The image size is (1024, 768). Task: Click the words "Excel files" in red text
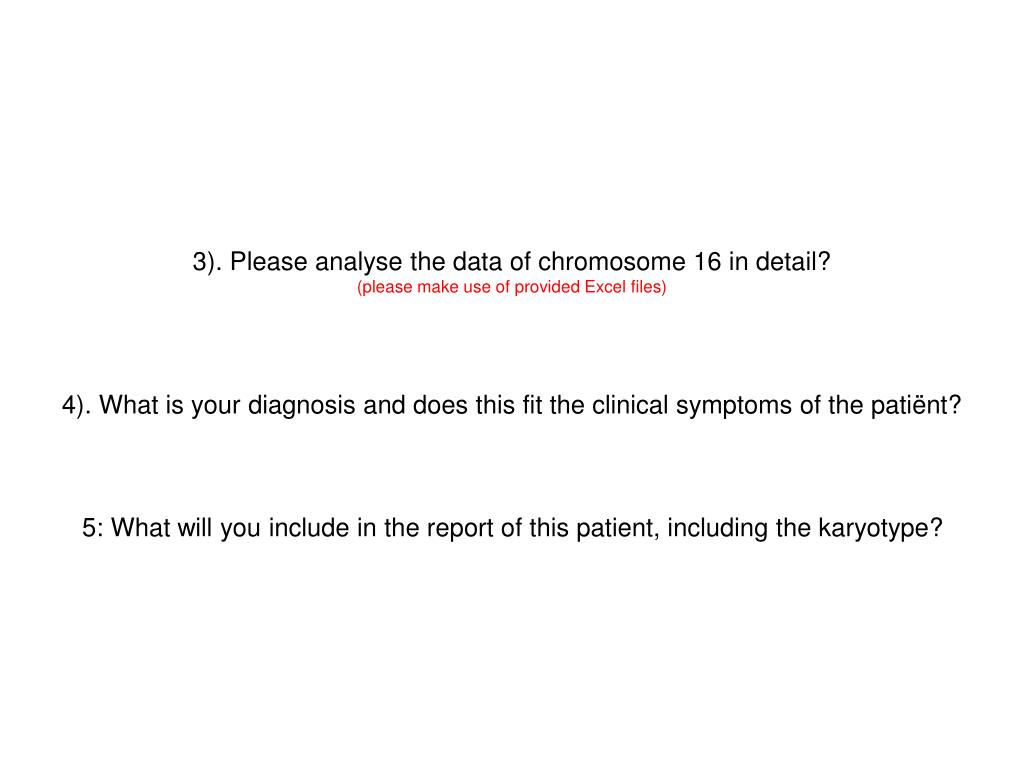click(x=625, y=287)
